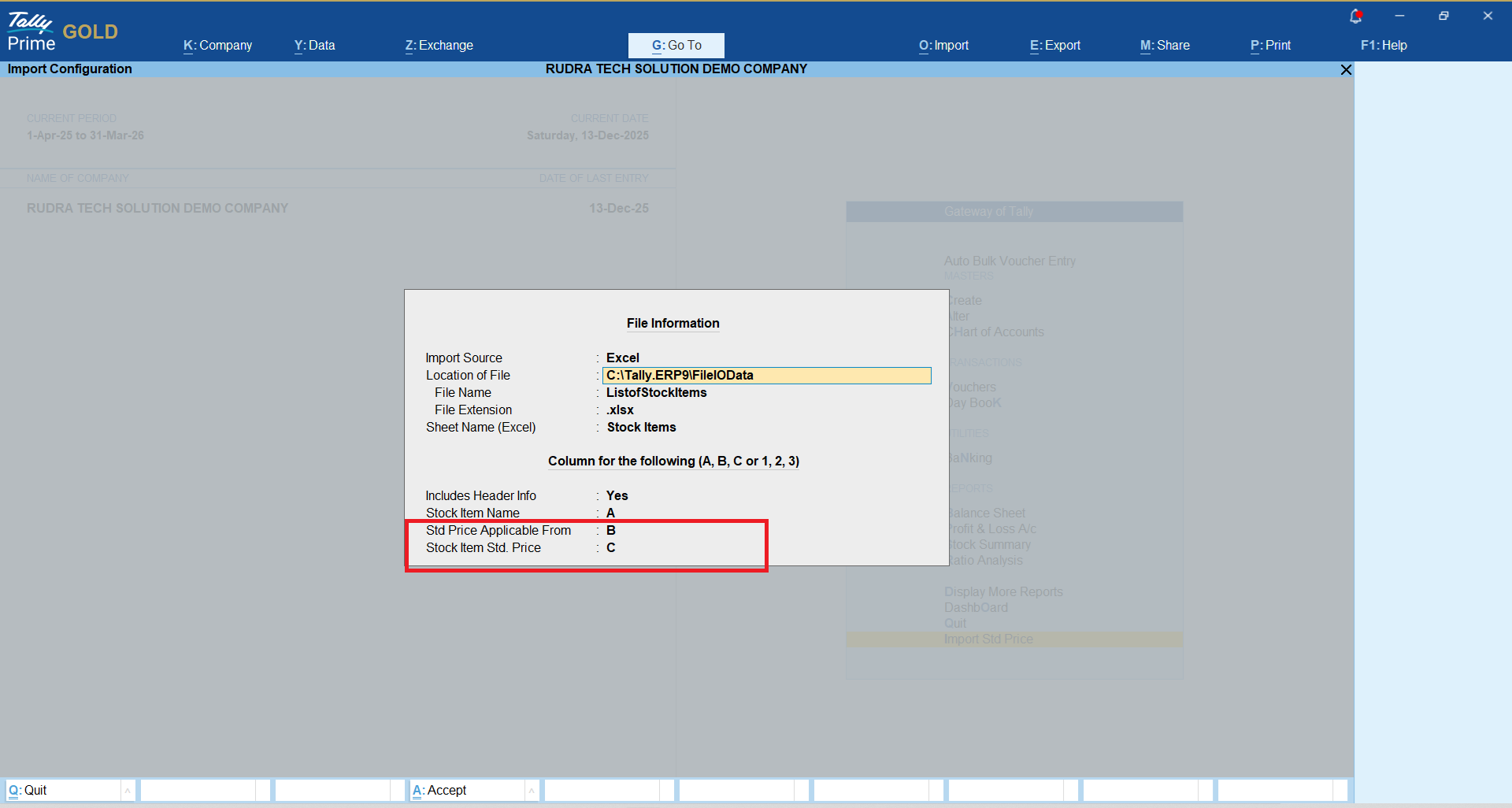
Task: Expand the Quit button caret
Action: click(128, 790)
